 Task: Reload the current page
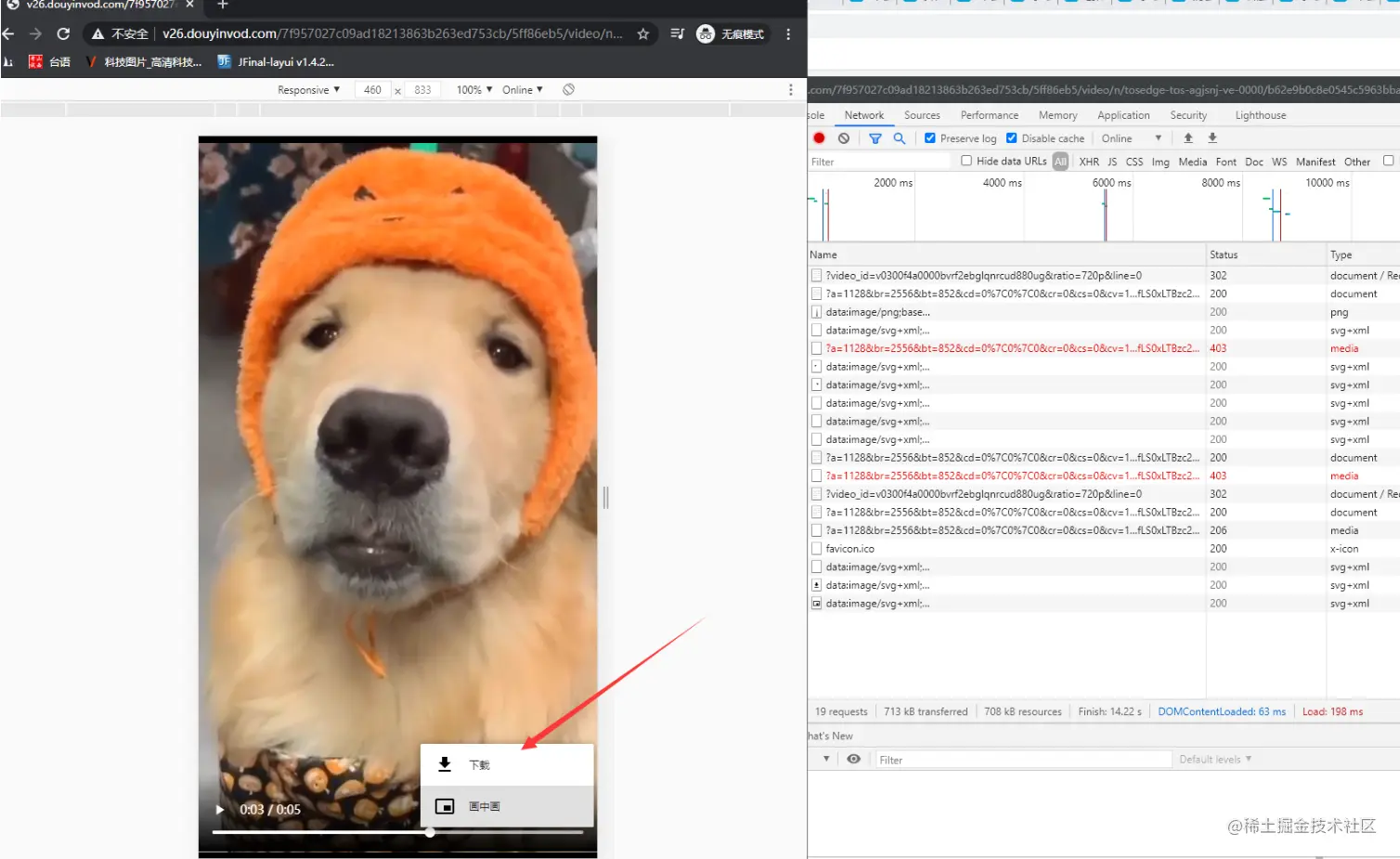click(63, 34)
